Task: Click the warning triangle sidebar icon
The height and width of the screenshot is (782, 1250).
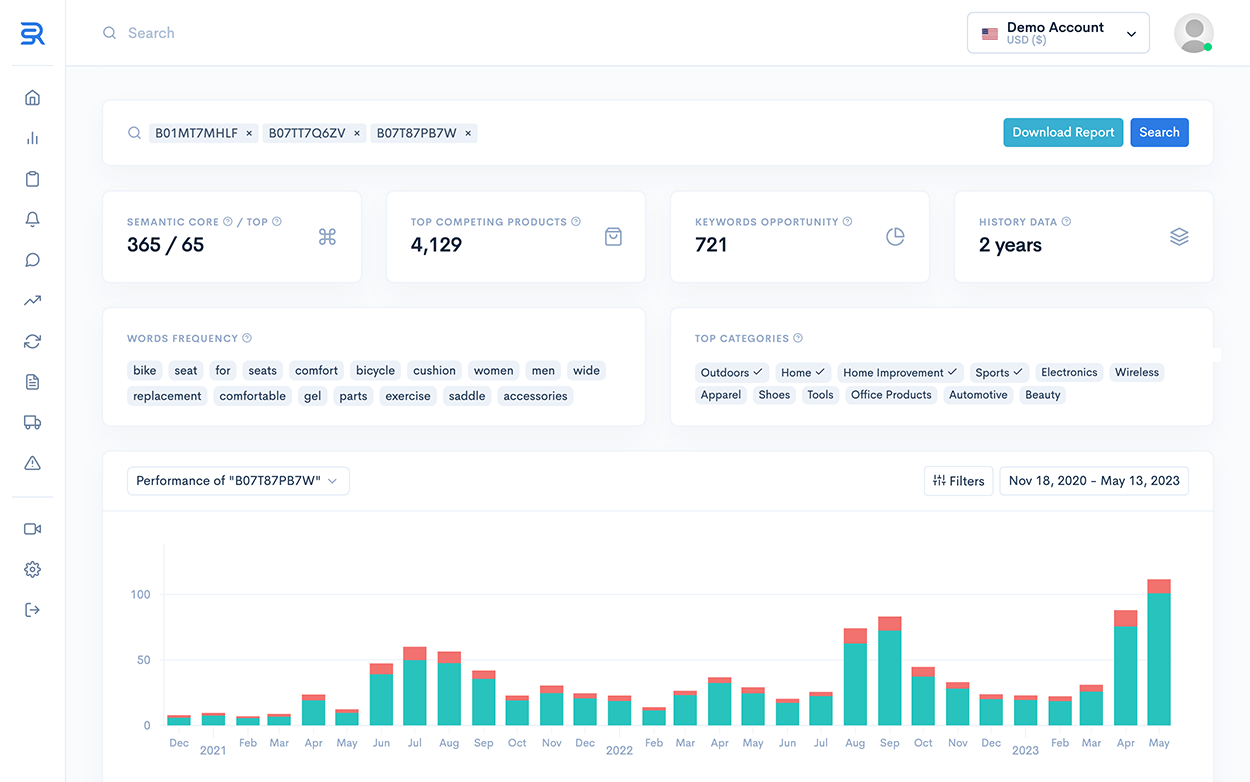Action: (32, 463)
